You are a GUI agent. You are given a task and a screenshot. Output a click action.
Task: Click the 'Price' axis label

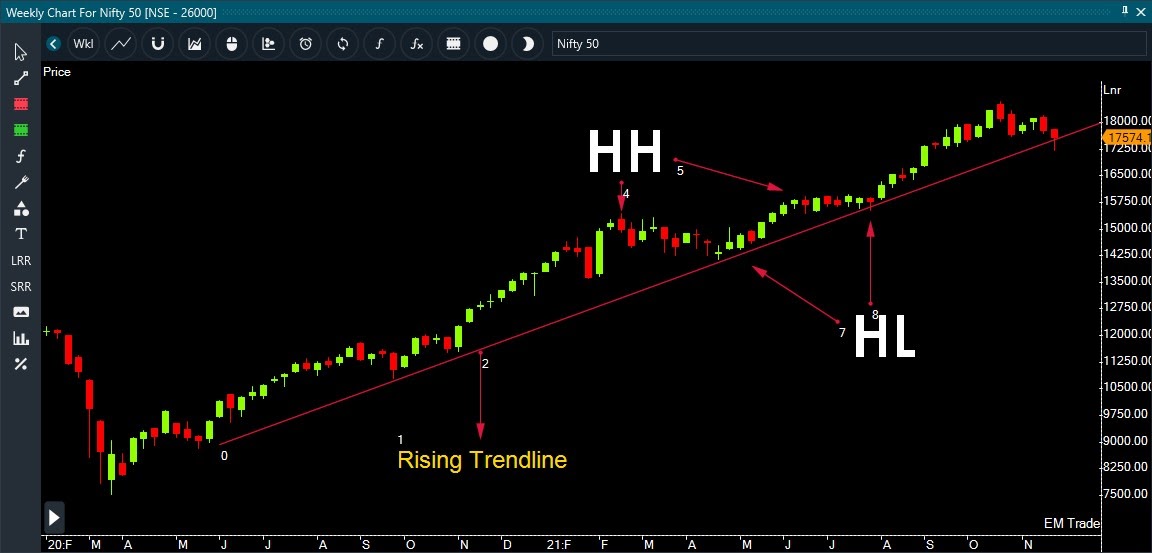click(x=57, y=72)
